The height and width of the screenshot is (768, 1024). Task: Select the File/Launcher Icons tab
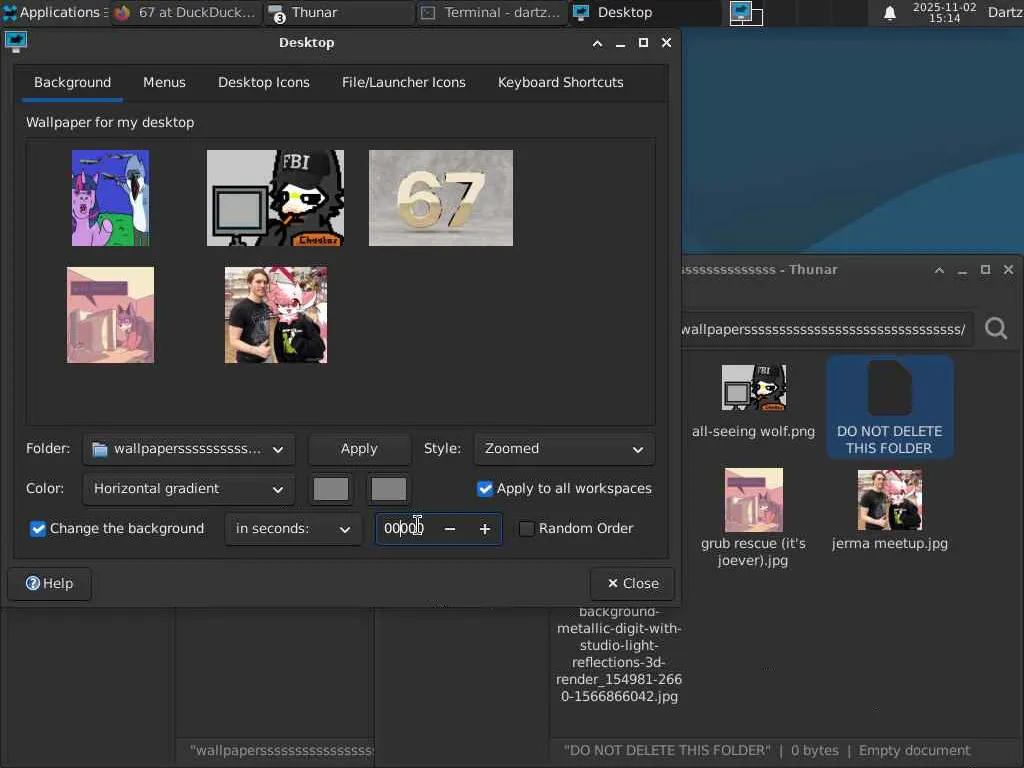(404, 82)
